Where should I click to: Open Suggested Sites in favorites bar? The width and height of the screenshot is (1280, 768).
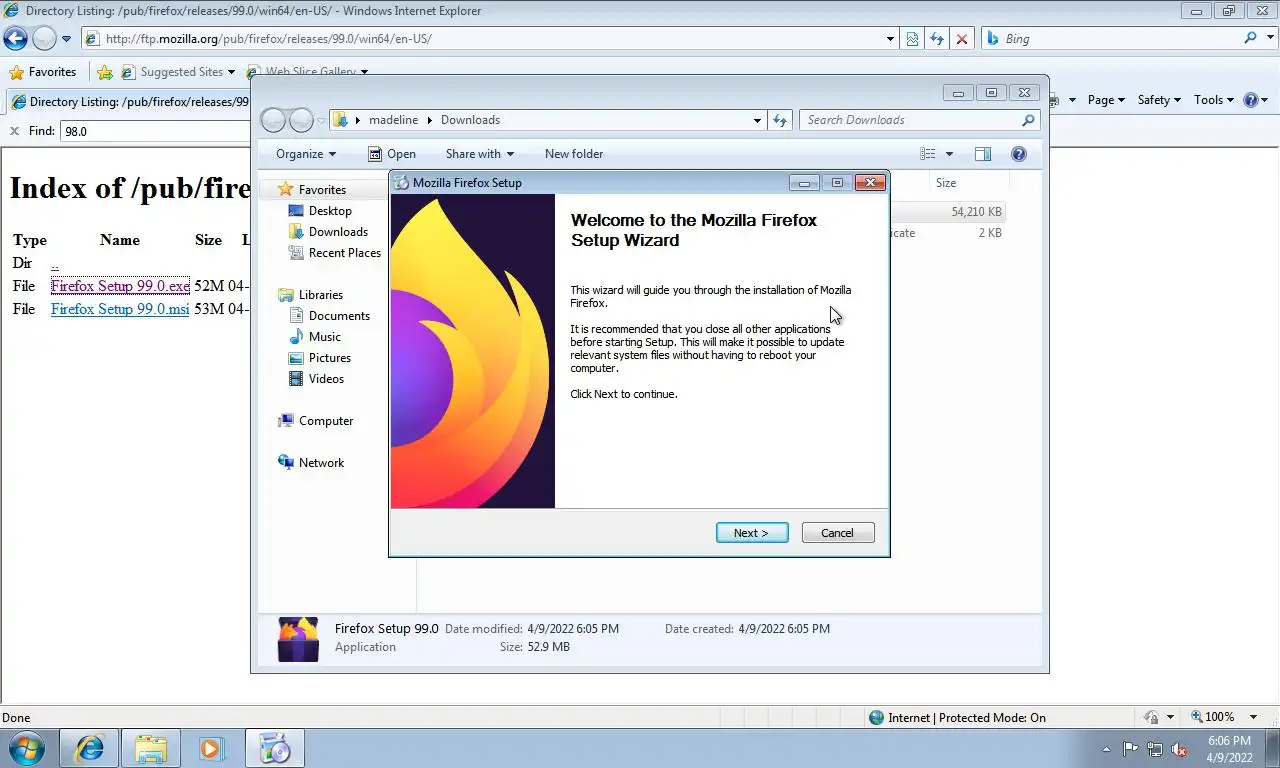[x=178, y=72]
